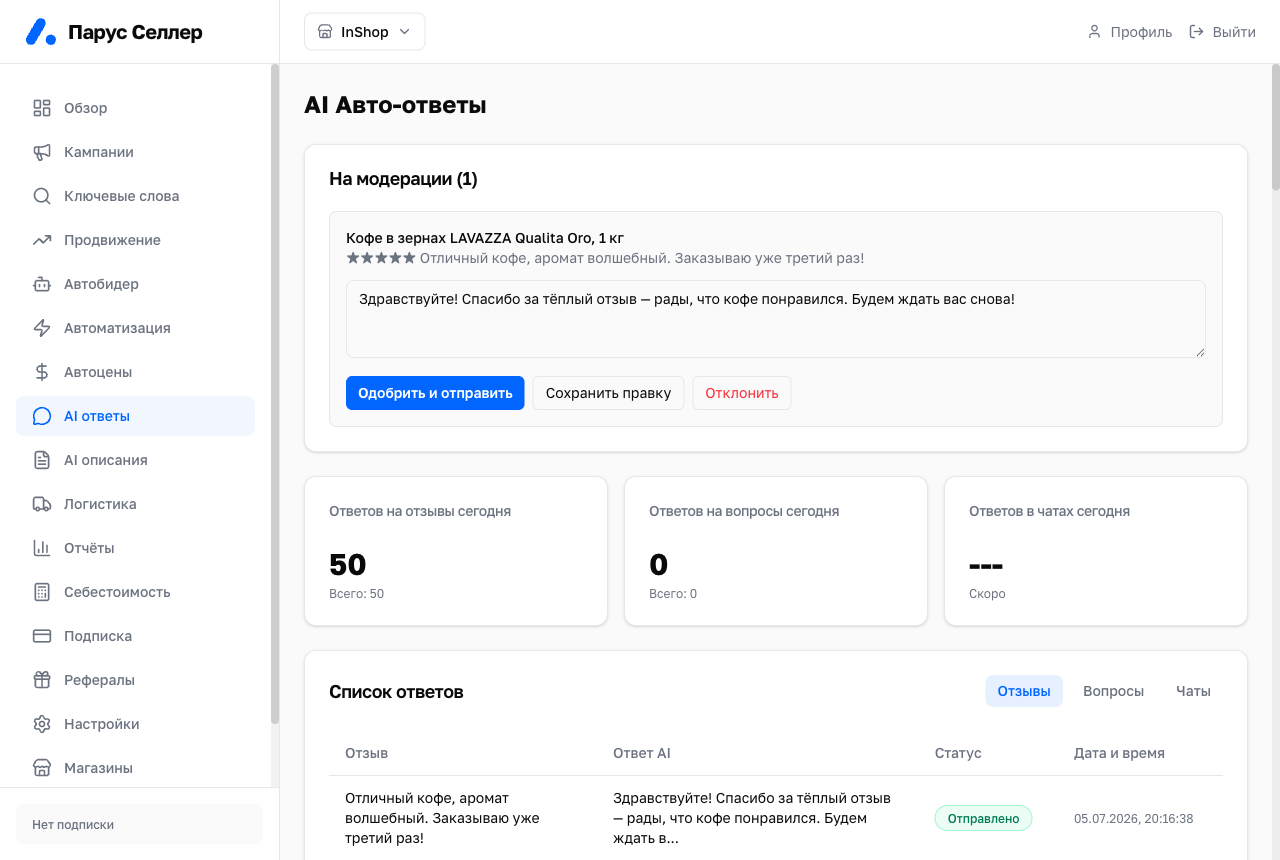This screenshot has height=860, width=1280.
Task: Click the document icon for AI описания
Action: click(x=42, y=460)
